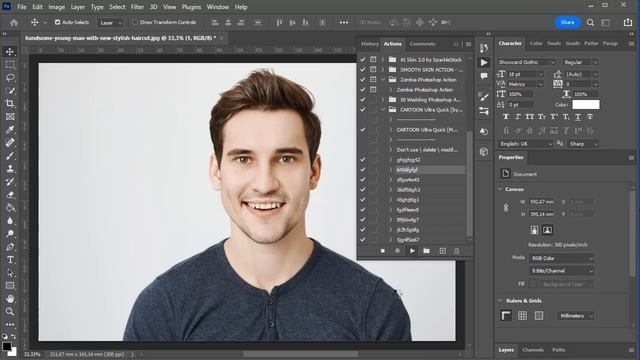Switch to the History tab
The image size is (640, 360).
coord(370,44)
